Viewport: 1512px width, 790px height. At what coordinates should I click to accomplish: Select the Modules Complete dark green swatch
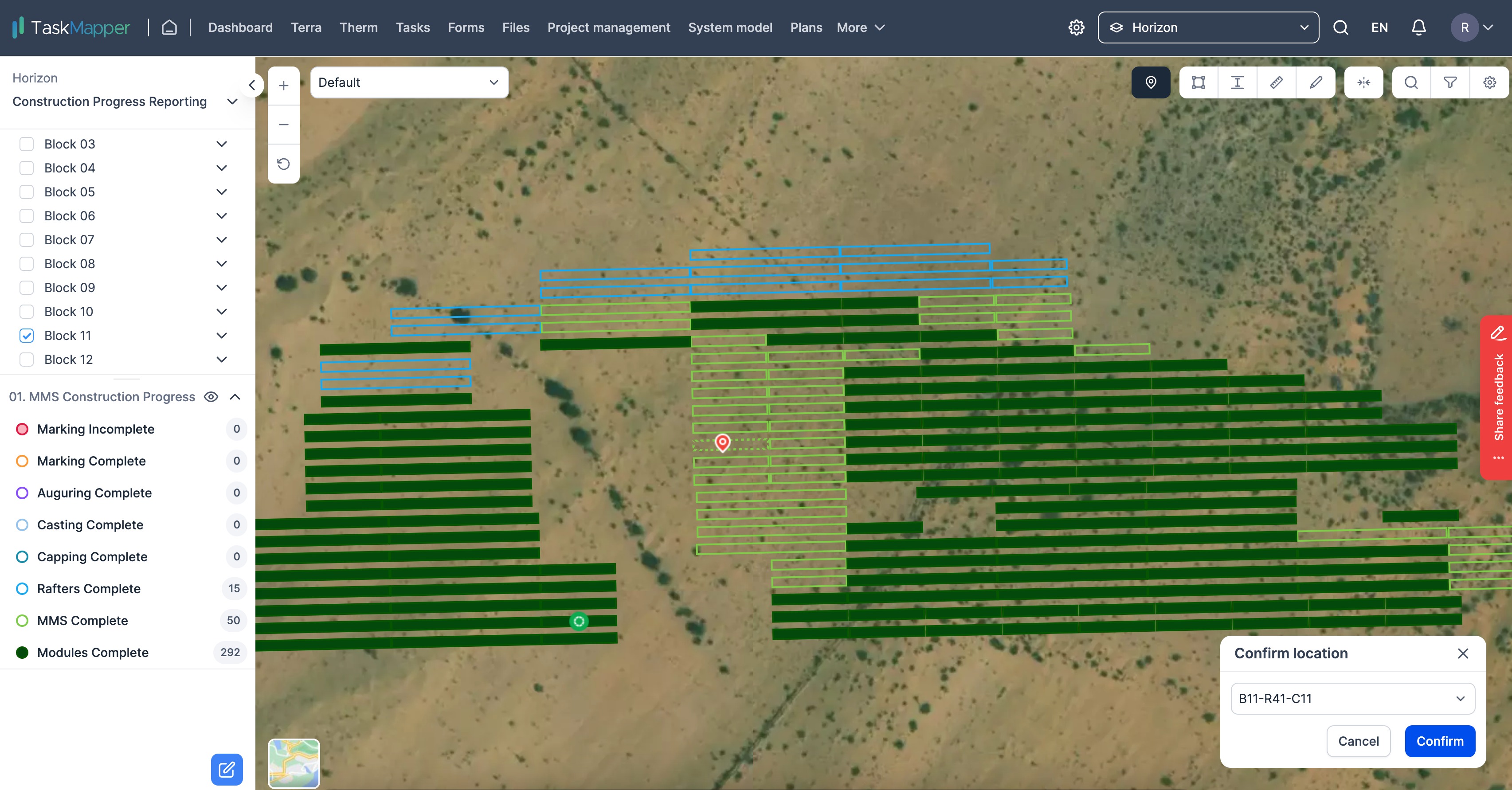[x=22, y=653]
